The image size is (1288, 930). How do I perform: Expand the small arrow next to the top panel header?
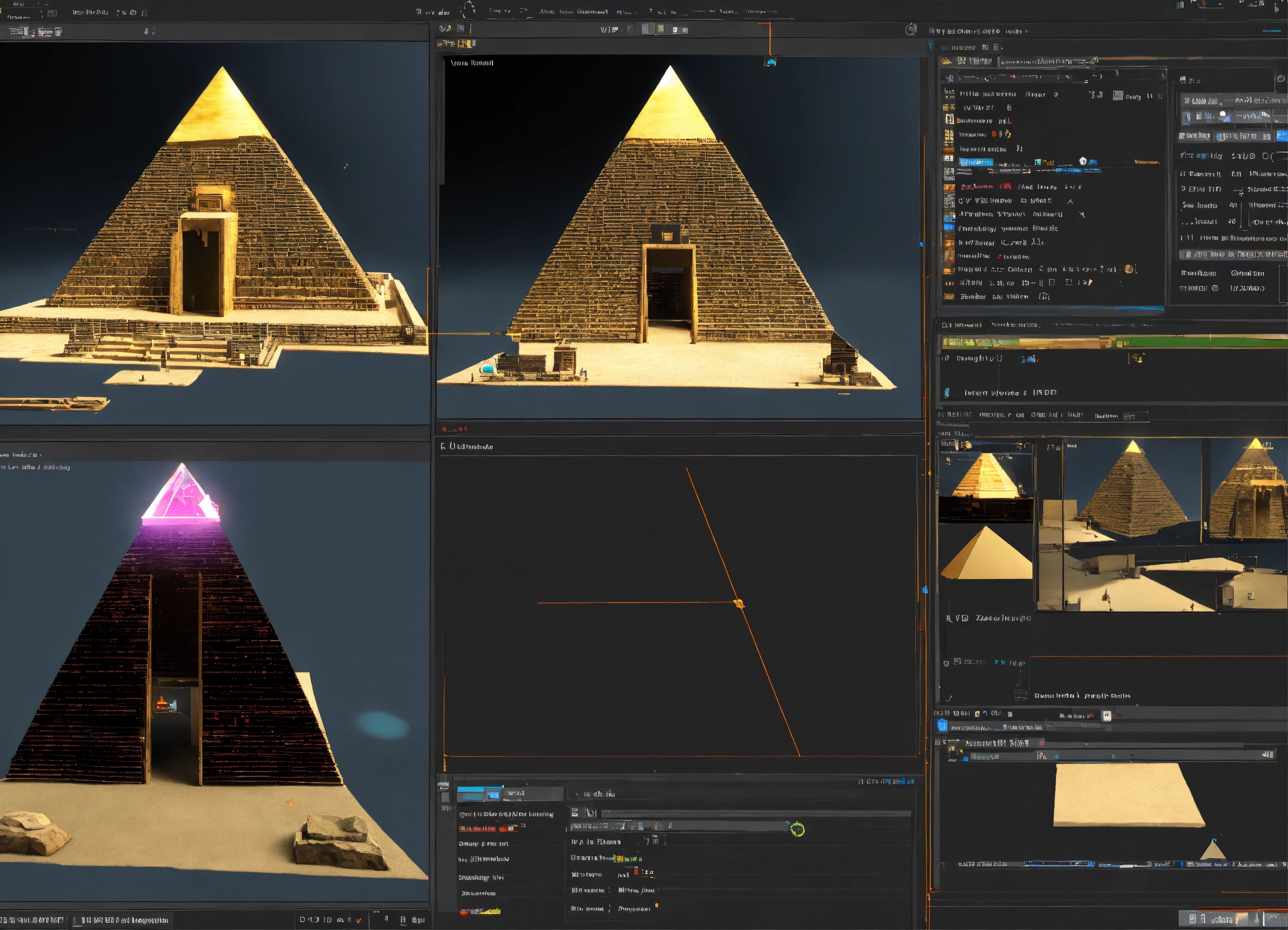pyautogui.click(x=1002, y=47)
